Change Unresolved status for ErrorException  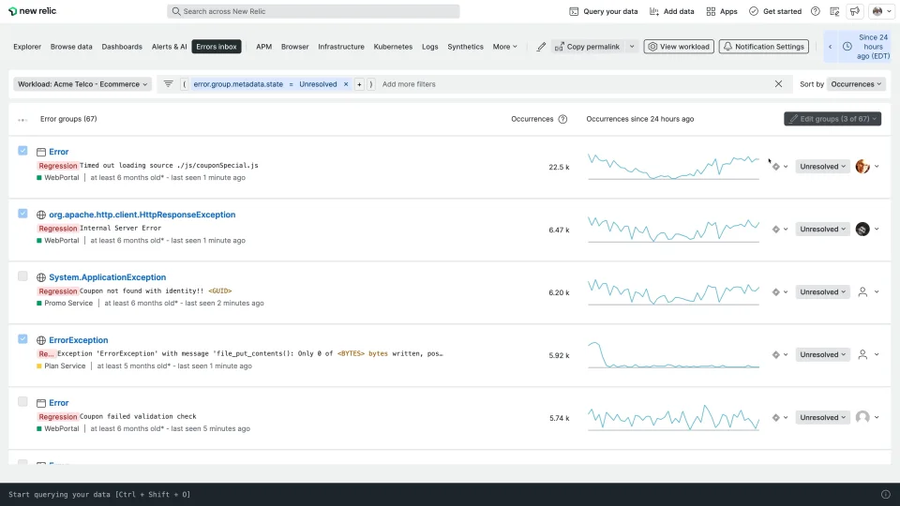(822, 355)
